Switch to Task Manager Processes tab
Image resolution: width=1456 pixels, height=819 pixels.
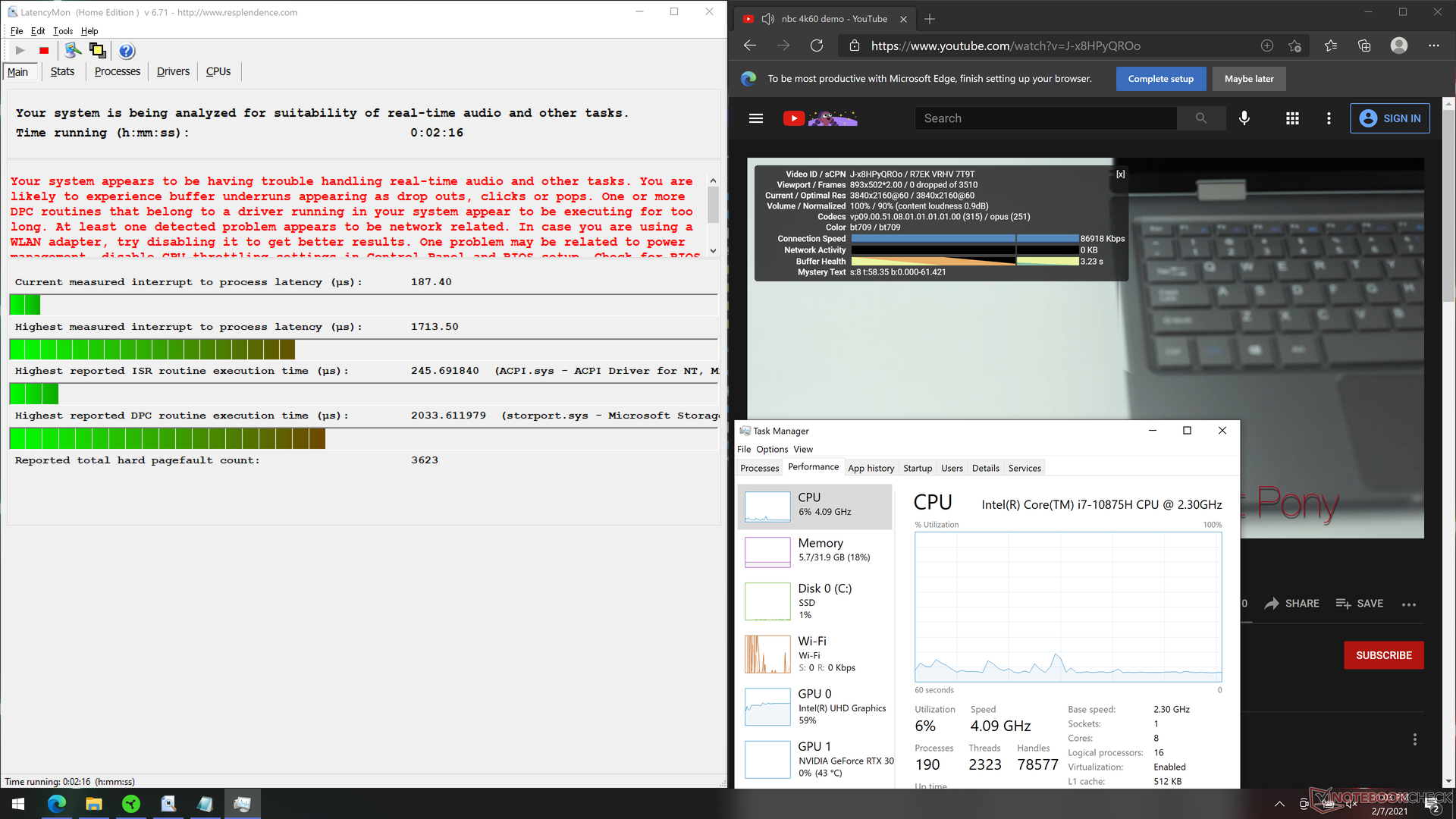(x=759, y=468)
